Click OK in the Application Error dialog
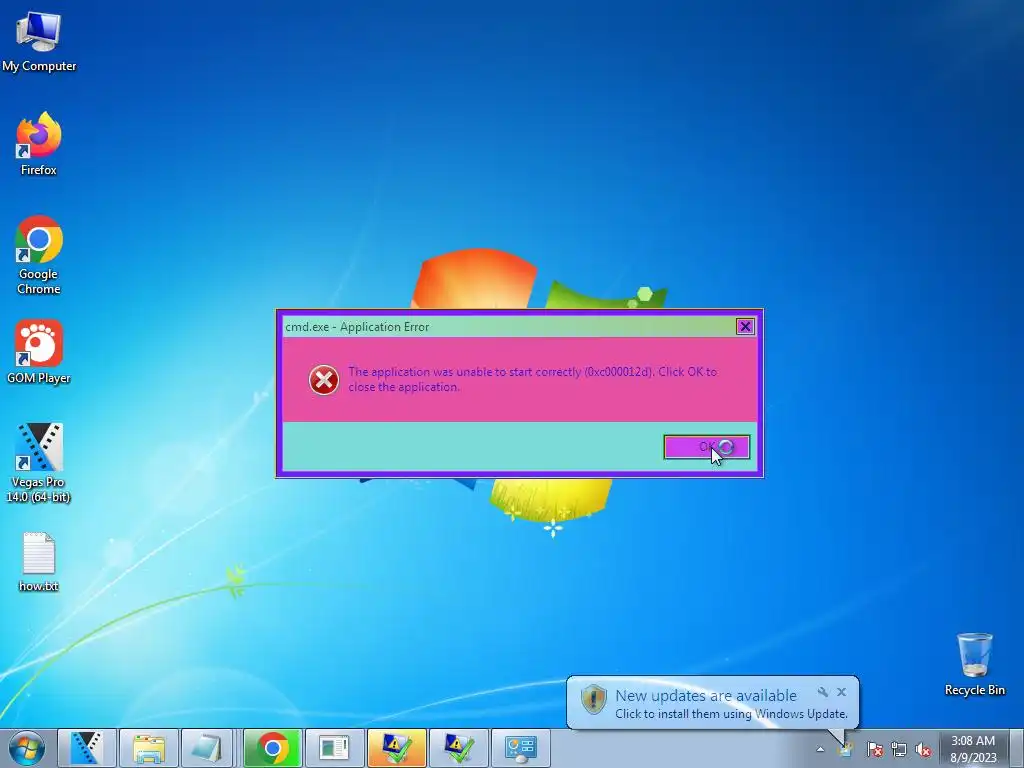The width and height of the screenshot is (1024, 768). (707, 447)
